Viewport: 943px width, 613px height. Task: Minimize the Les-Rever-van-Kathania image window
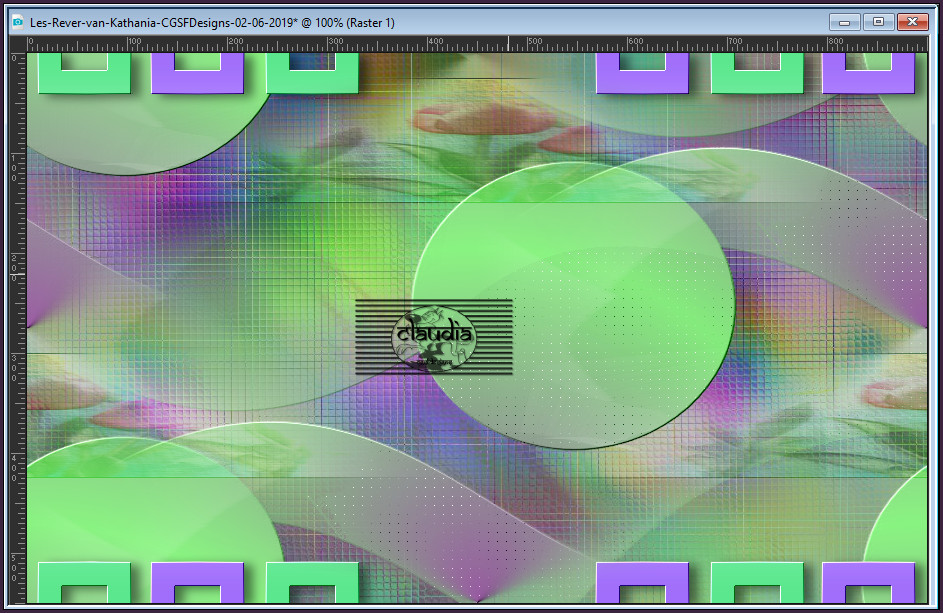pyautogui.click(x=844, y=22)
